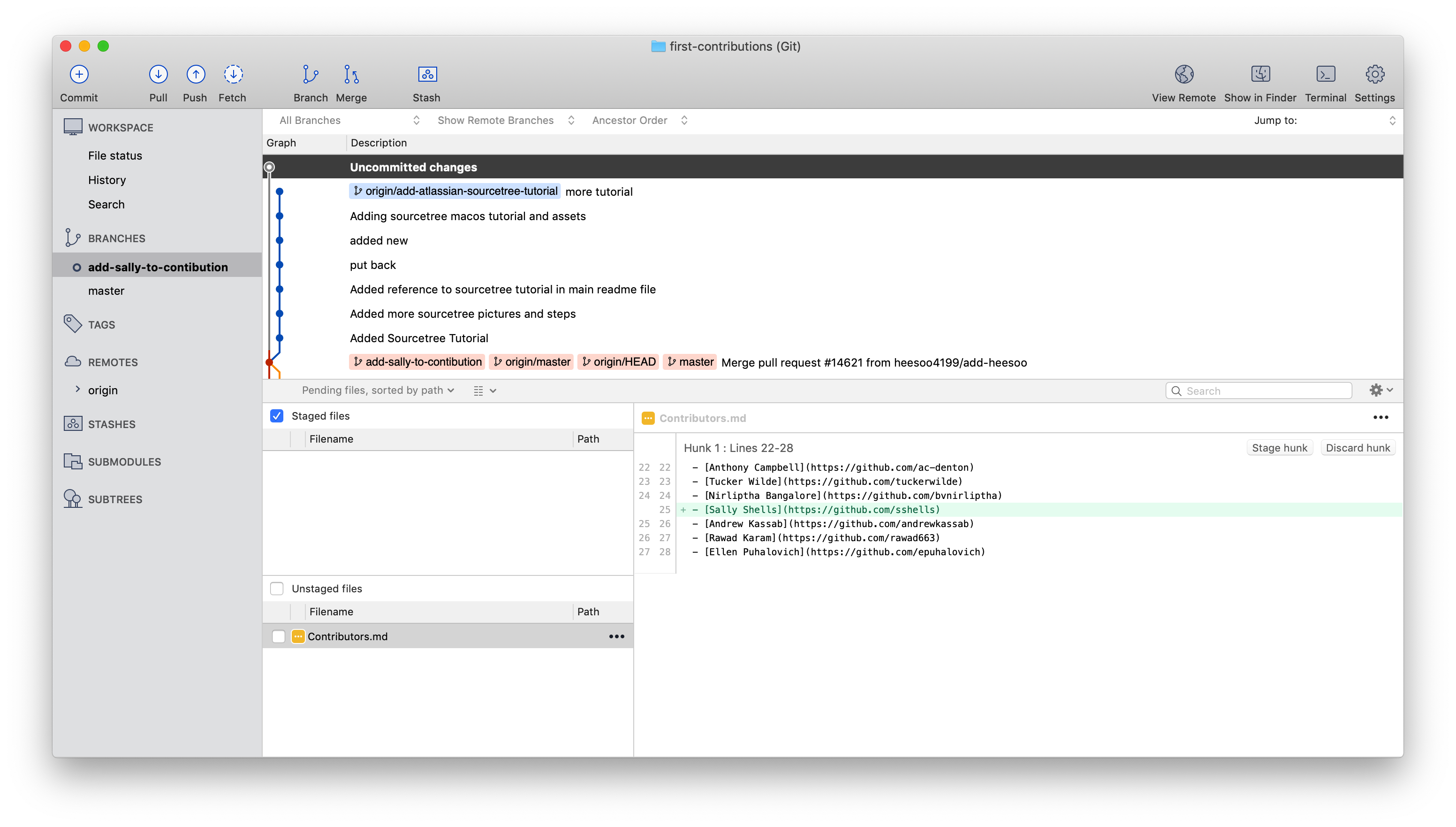Select the History menu item
The height and width of the screenshot is (827, 1456).
point(107,179)
